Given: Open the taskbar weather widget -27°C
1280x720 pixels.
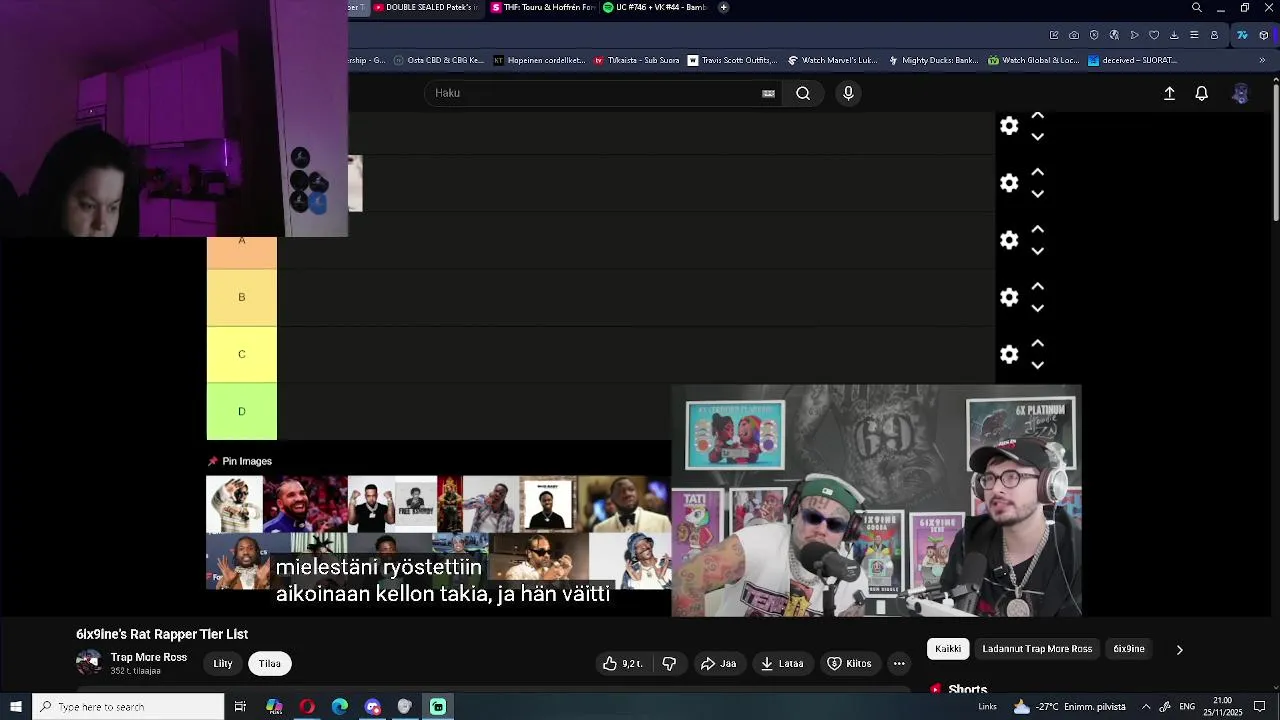Looking at the screenshot, I should coord(1070,707).
